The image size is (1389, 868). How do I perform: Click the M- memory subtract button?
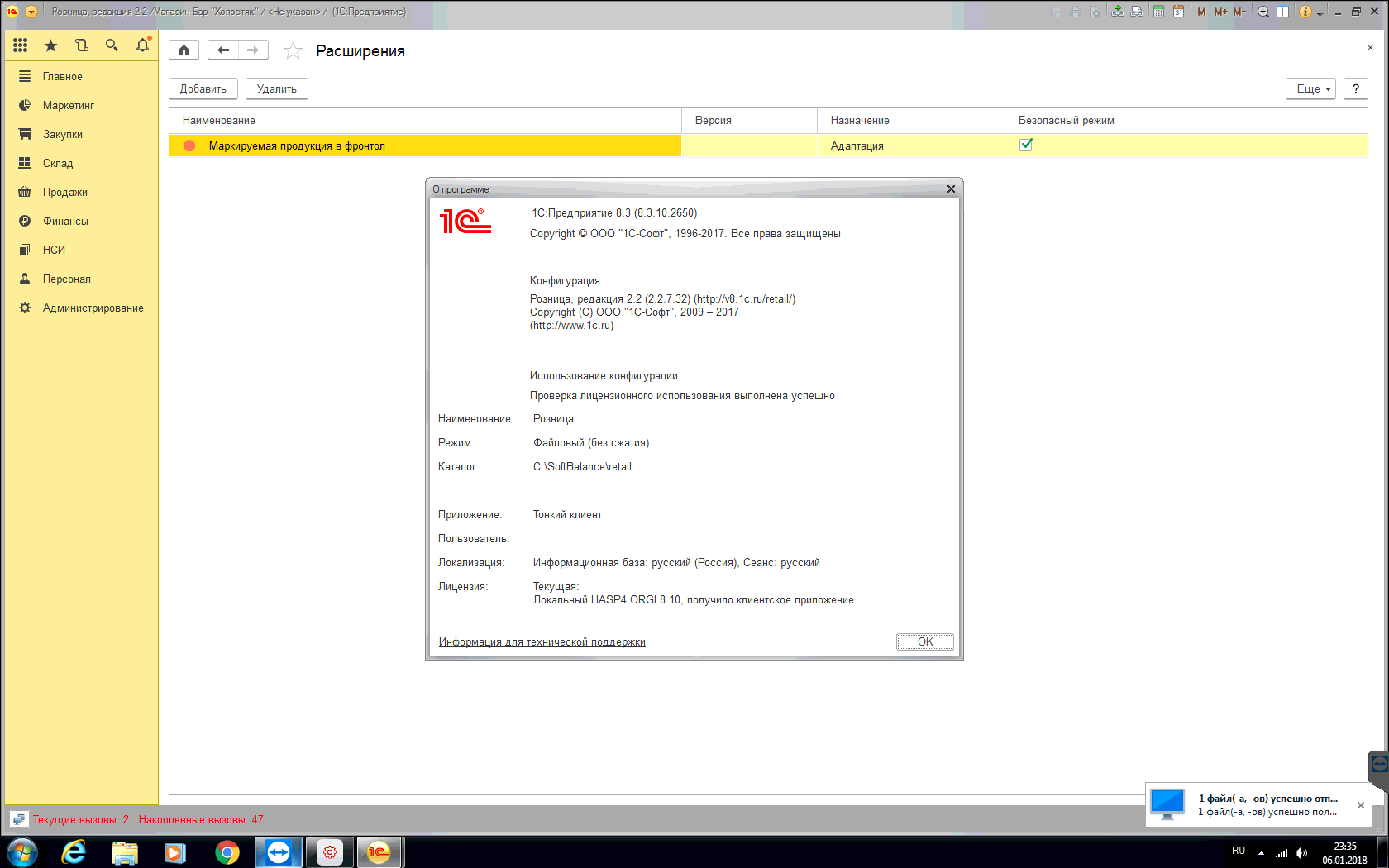[x=1239, y=12]
